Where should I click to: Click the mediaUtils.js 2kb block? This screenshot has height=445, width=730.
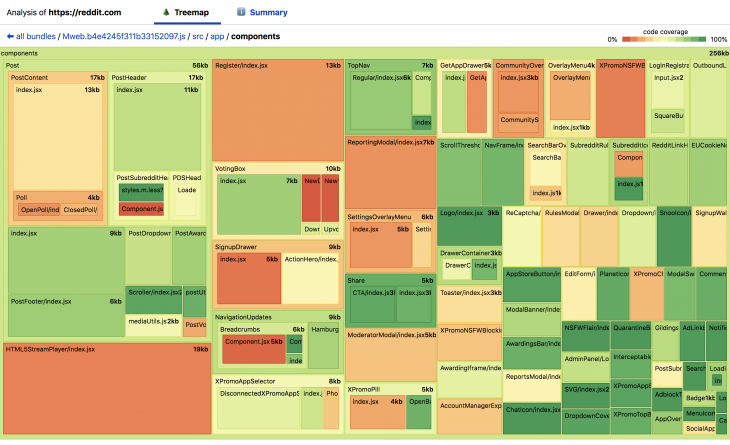153,325
